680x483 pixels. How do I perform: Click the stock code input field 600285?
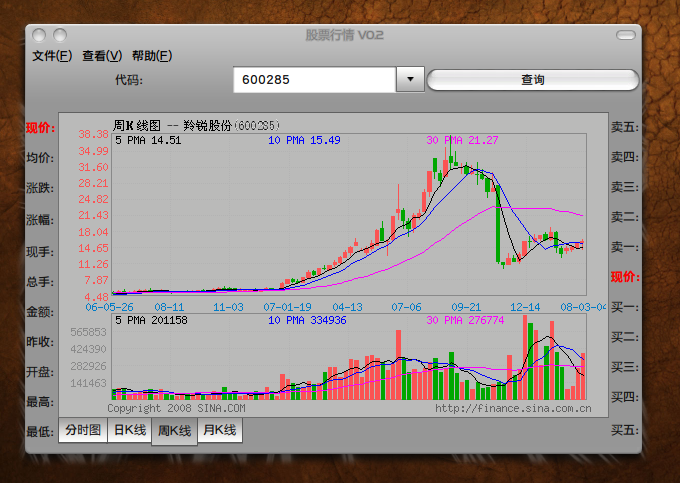[314, 80]
